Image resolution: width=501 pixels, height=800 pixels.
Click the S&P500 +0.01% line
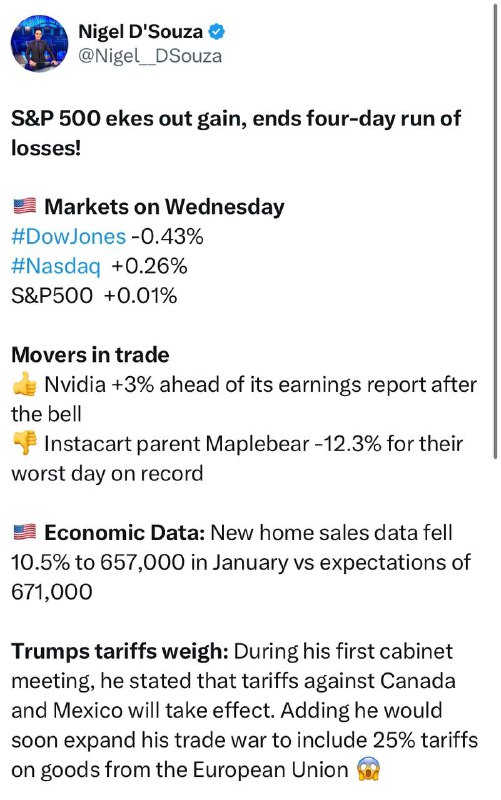tap(94, 296)
